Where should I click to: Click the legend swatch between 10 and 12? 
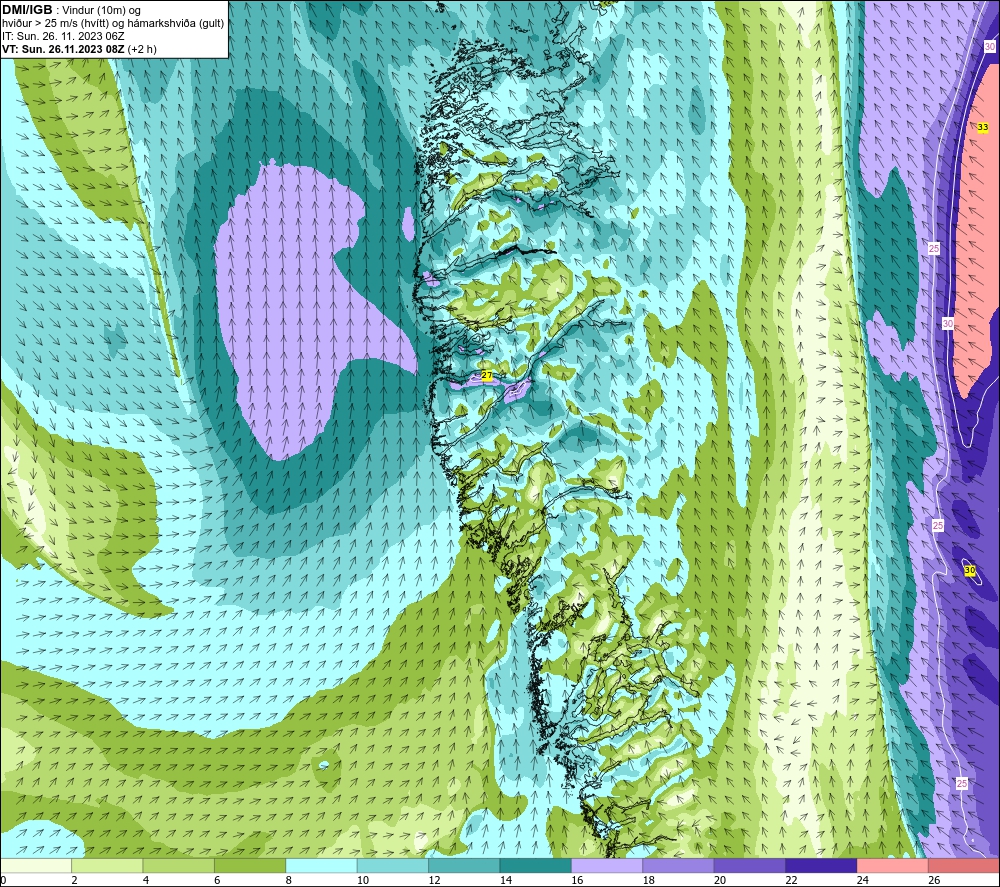point(393,865)
